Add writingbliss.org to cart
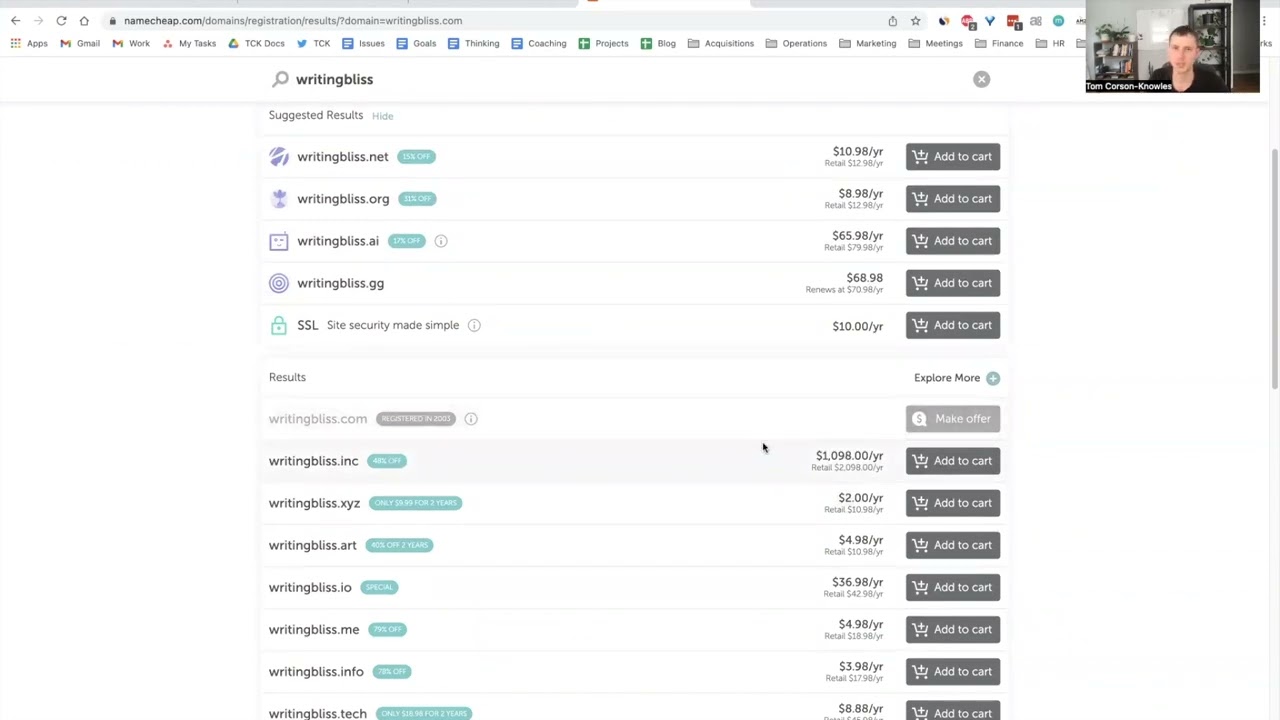 coord(952,199)
